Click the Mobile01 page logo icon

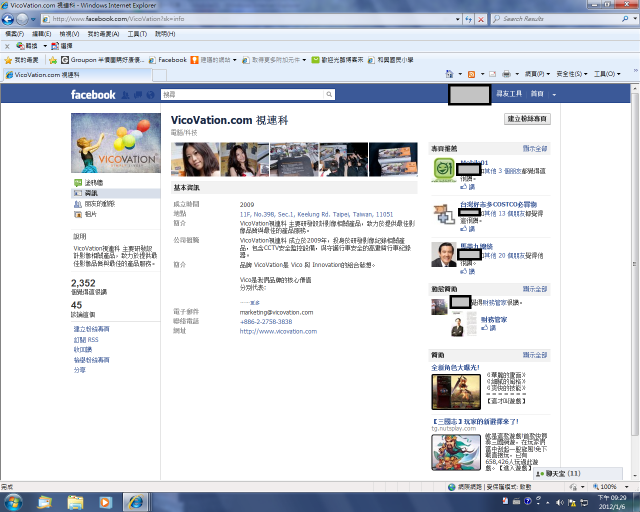444,169
